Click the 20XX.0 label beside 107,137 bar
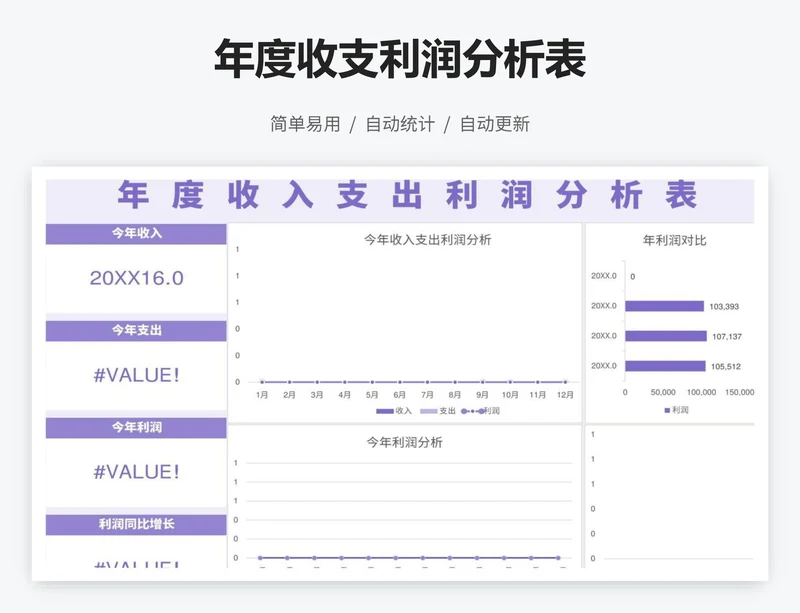The height and width of the screenshot is (613, 800). point(604,336)
